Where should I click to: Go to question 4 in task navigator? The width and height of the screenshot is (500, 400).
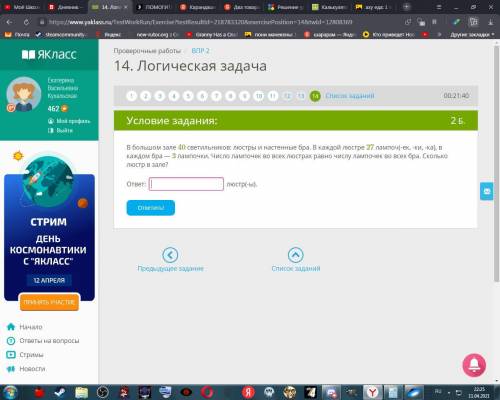174,96
